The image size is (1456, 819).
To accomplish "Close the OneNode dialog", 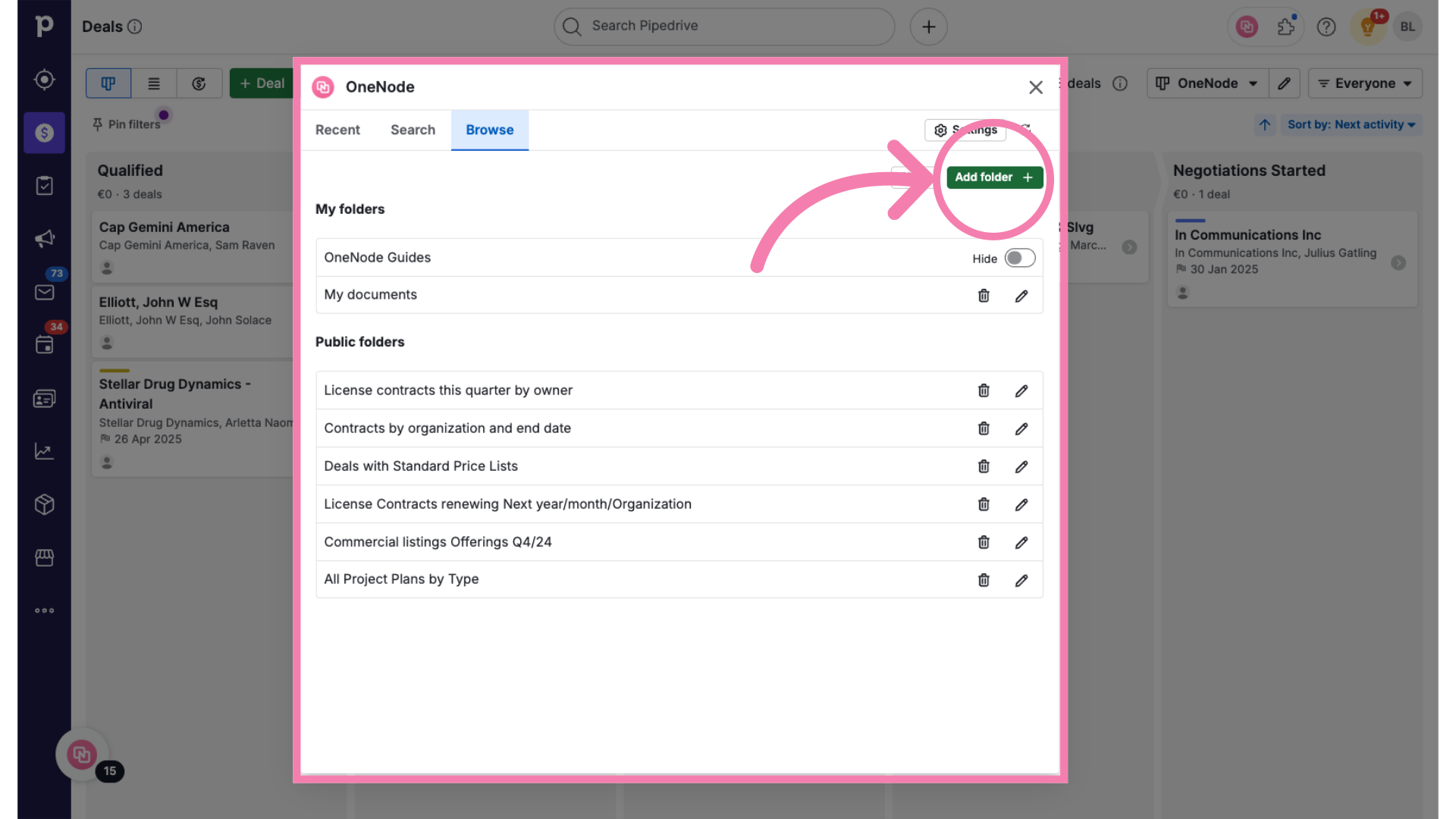I will pyautogui.click(x=1035, y=87).
